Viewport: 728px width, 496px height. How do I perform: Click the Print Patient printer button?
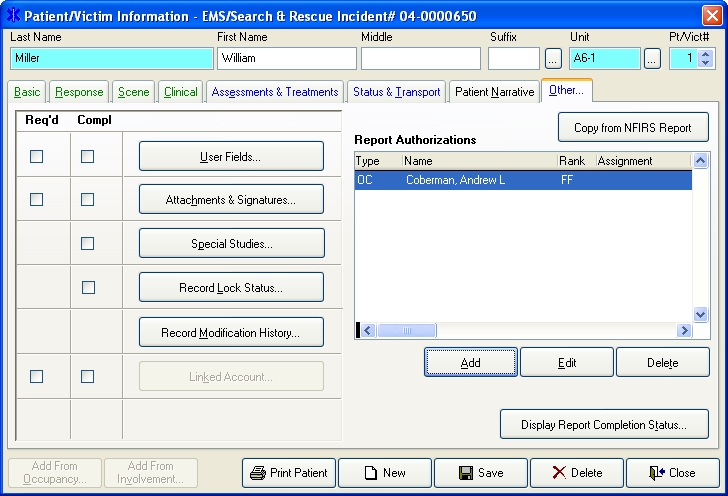click(x=288, y=473)
